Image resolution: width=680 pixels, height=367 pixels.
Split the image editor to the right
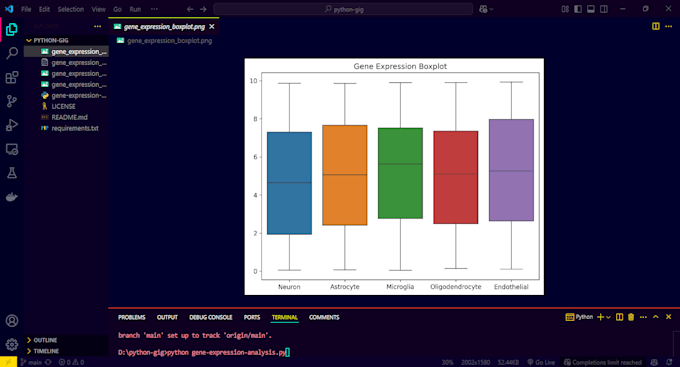[x=656, y=26]
